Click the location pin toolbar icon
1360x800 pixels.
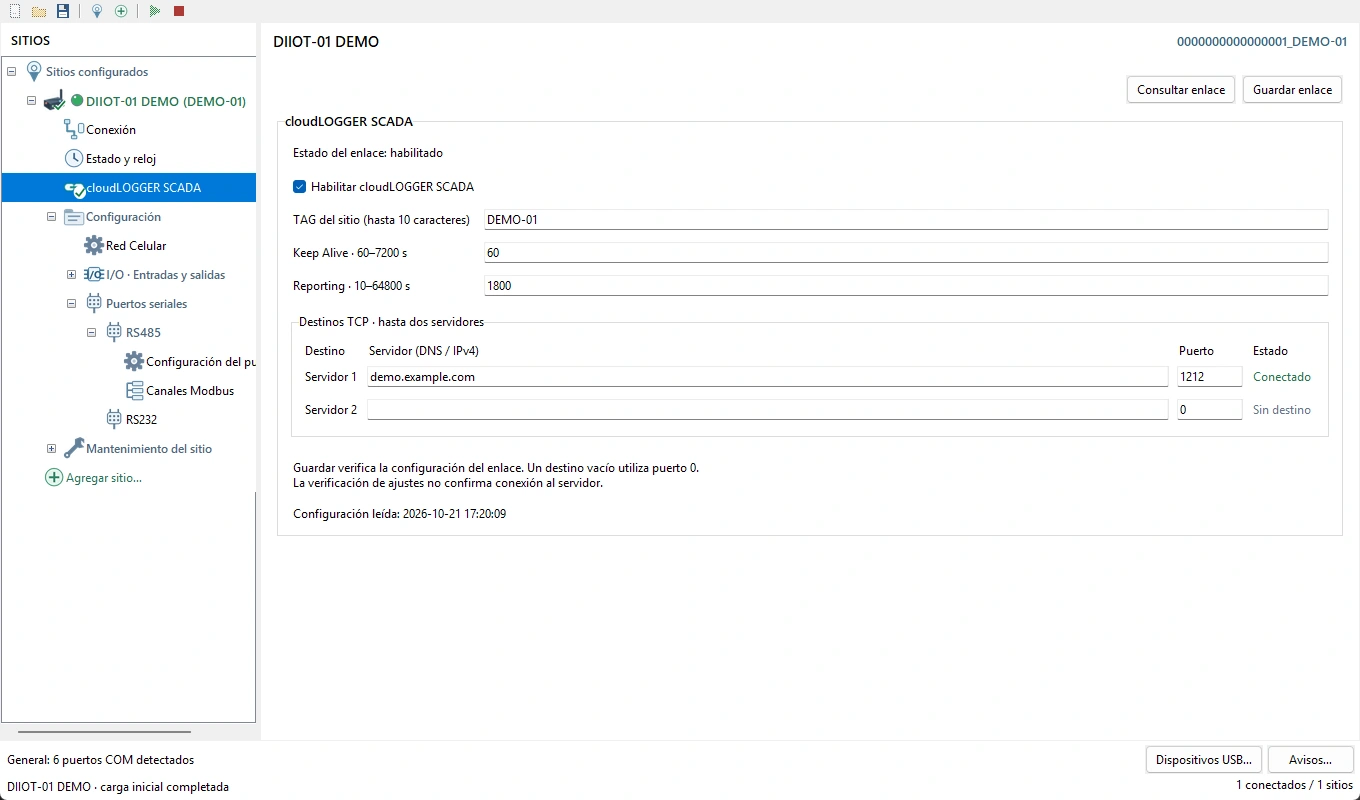[x=97, y=11]
